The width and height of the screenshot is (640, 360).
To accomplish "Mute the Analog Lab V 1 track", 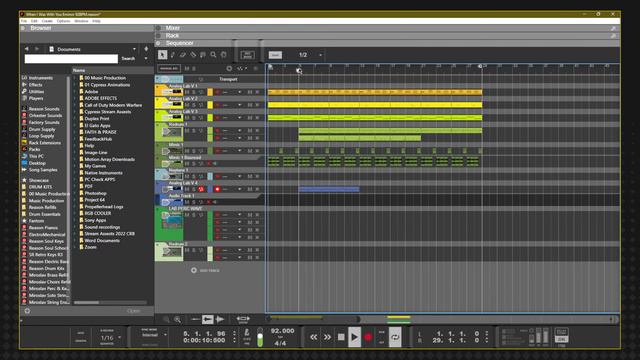I will (x=187, y=92).
